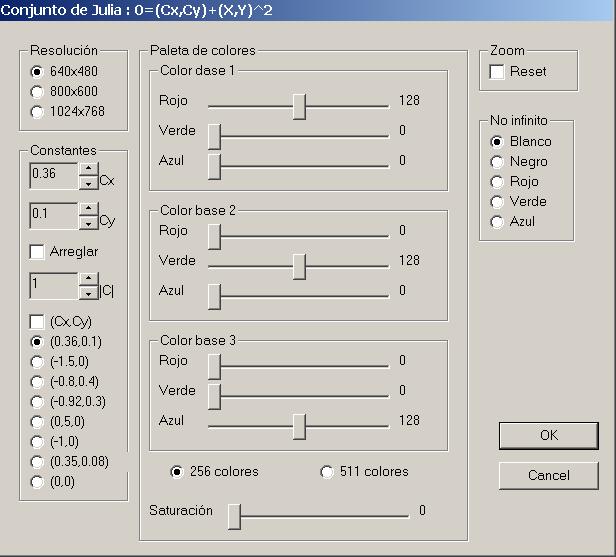Click the Rojo slider thumb of Color base 2
The image size is (616, 557).
pos(214,237)
